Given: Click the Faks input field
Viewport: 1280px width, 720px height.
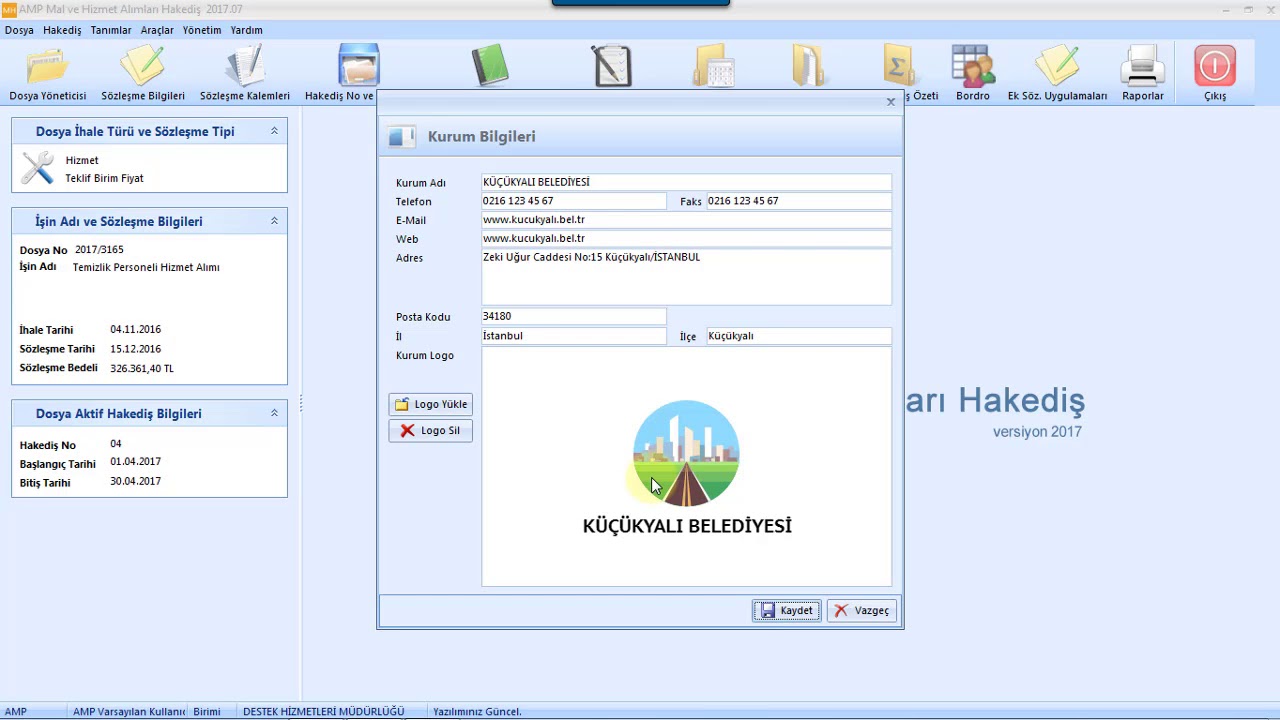Looking at the screenshot, I should tap(799, 201).
